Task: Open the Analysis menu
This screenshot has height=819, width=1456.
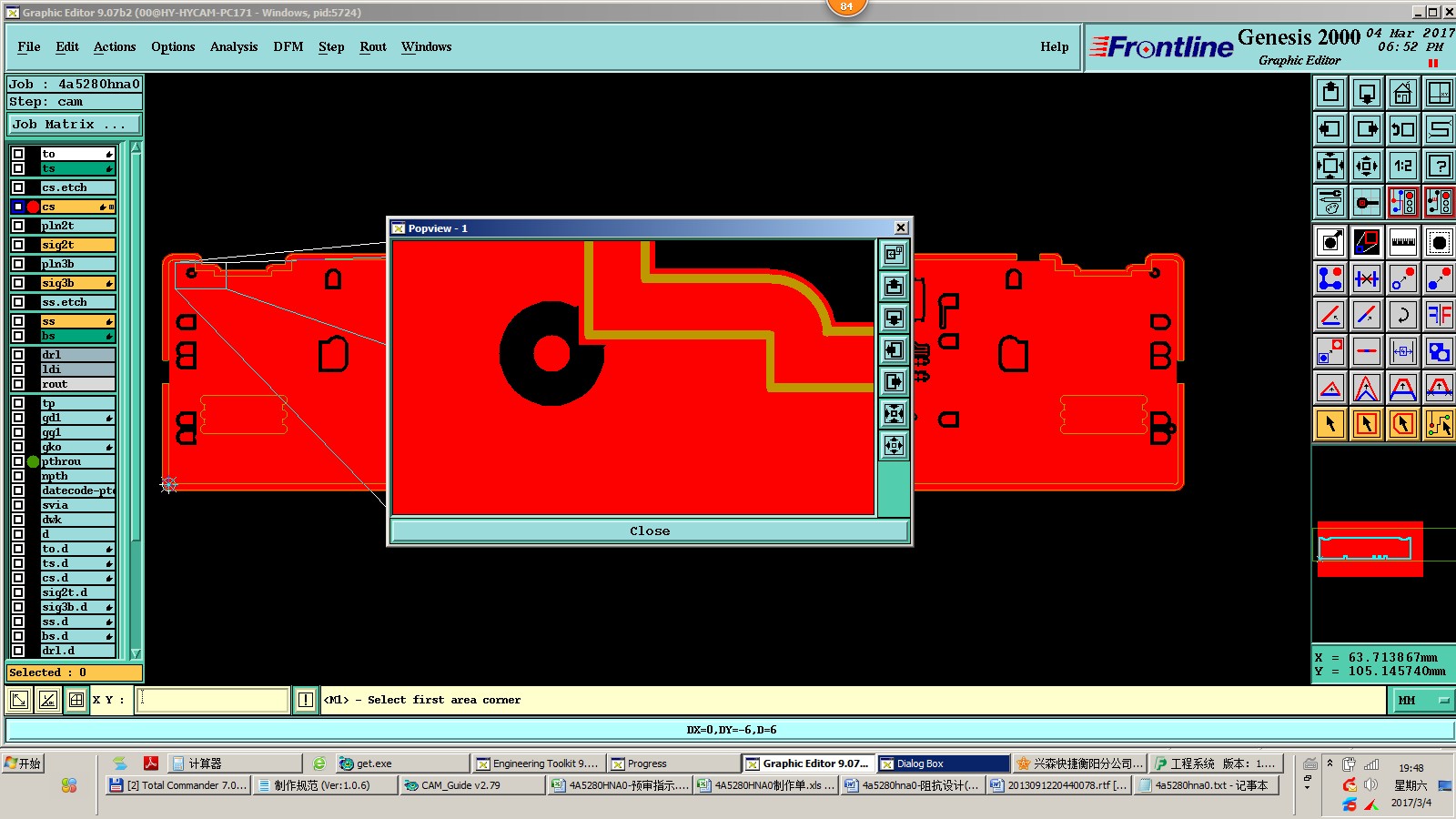Action: pos(234,46)
